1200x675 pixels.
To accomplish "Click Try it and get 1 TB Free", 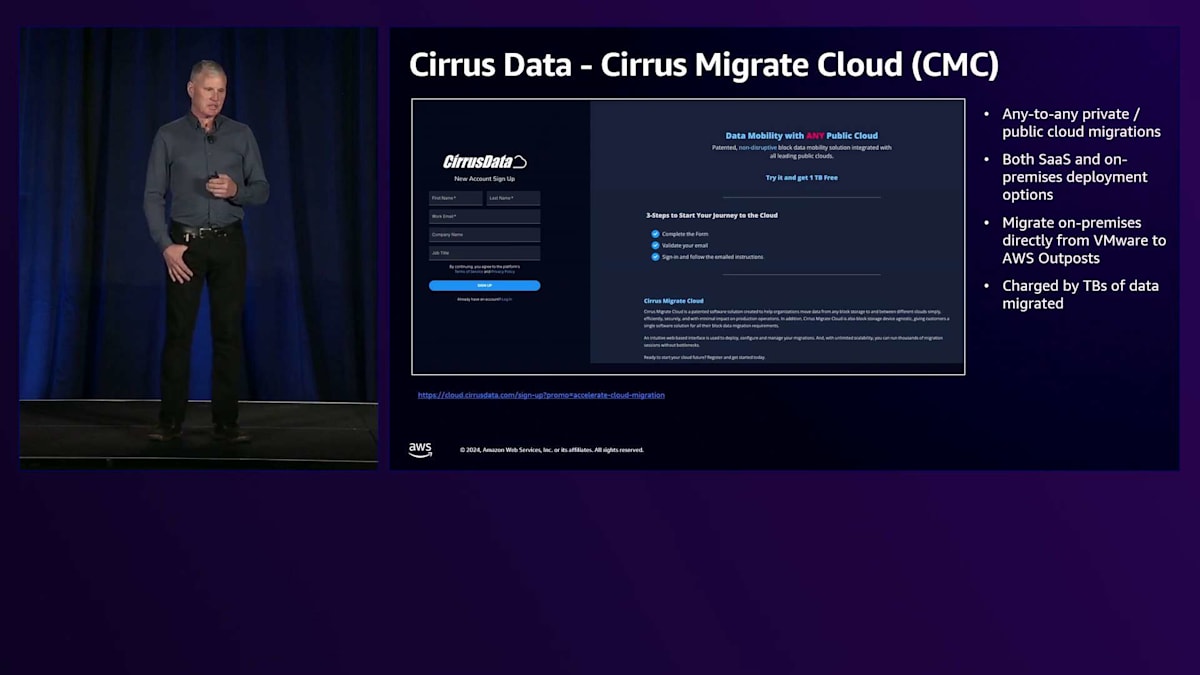I will point(802,177).
